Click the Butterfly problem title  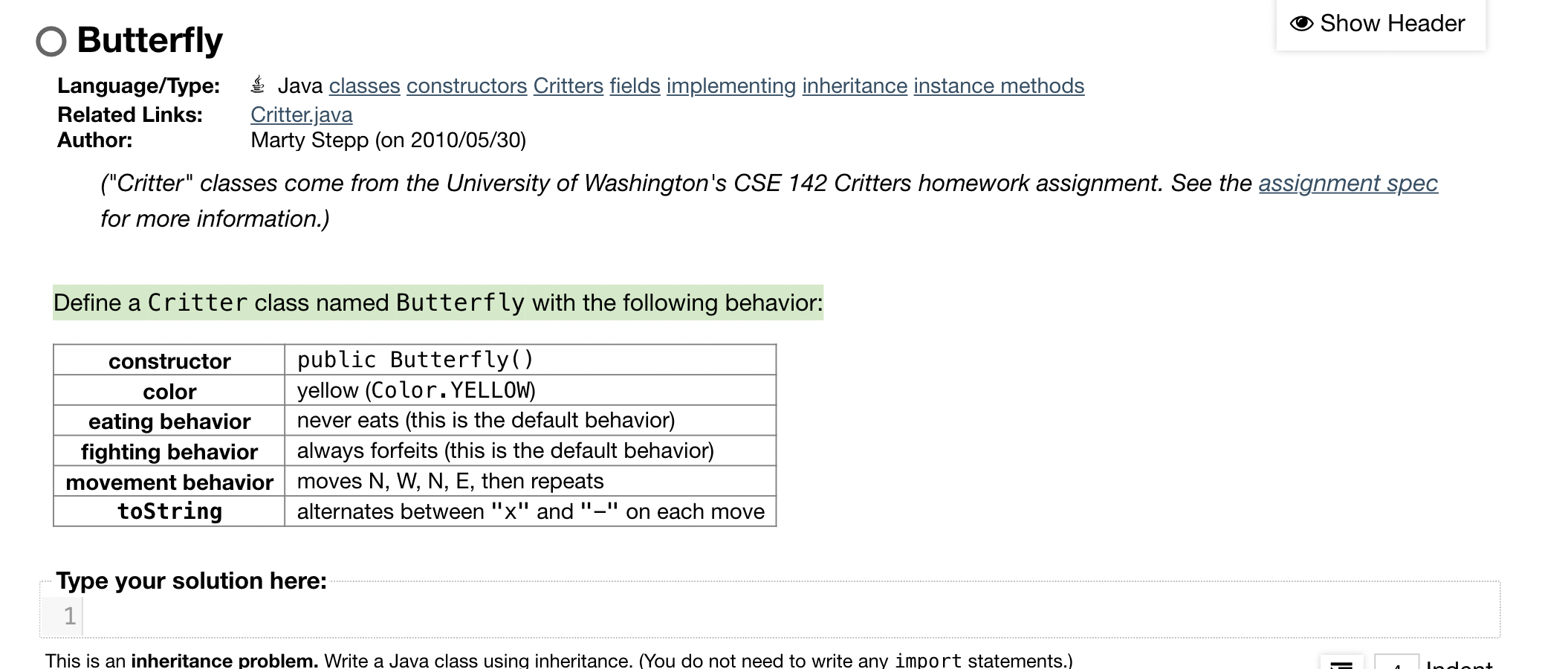(x=149, y=40)
